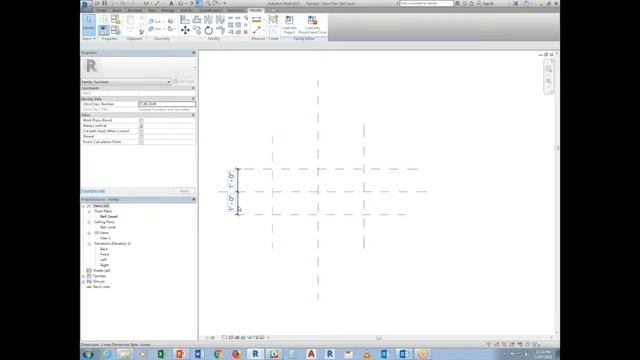Click the OmniClass Number input field
640x360 pixels.
[167, 104]
